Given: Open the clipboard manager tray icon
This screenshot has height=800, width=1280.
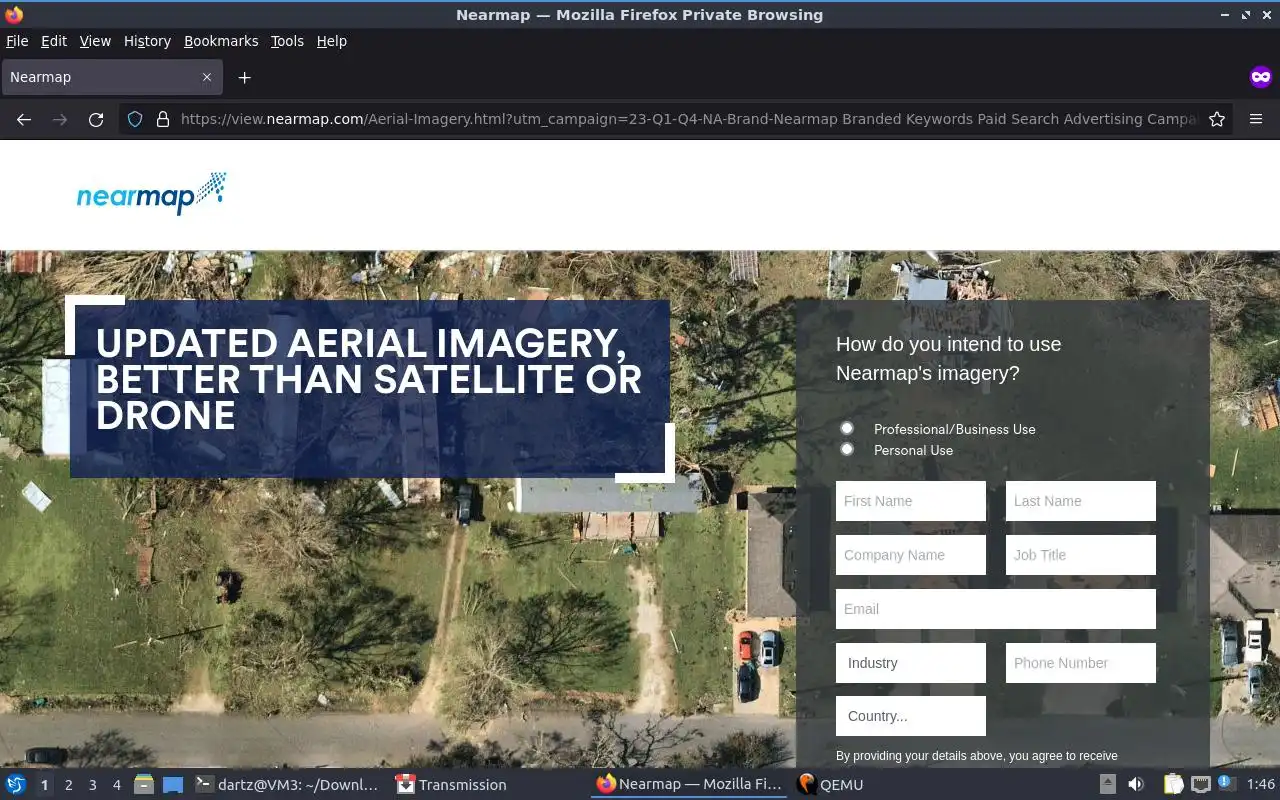Looking at the screenshot, I should (x=1173, y=785).
